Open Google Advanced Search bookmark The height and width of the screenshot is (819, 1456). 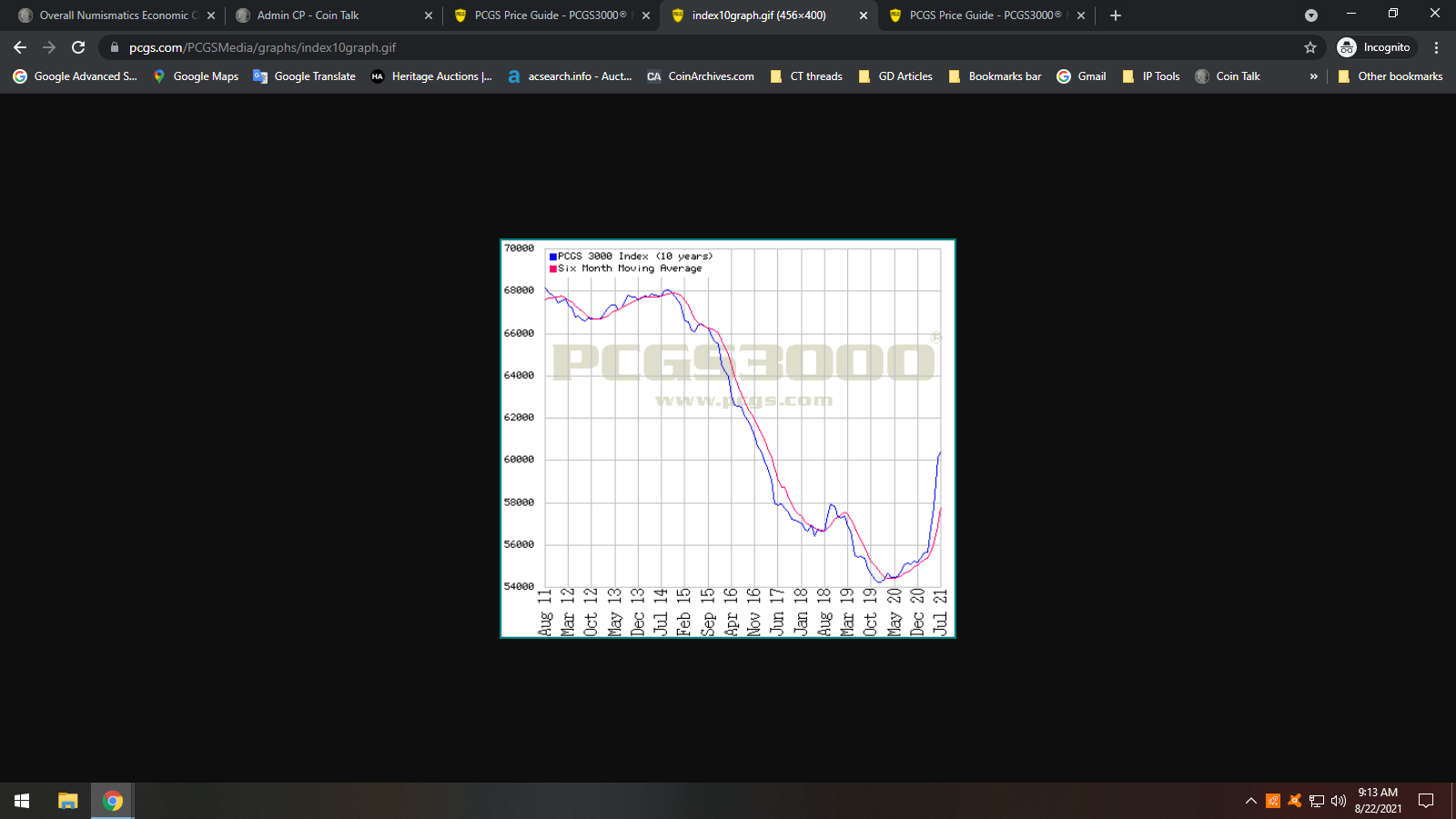point(75,76)
